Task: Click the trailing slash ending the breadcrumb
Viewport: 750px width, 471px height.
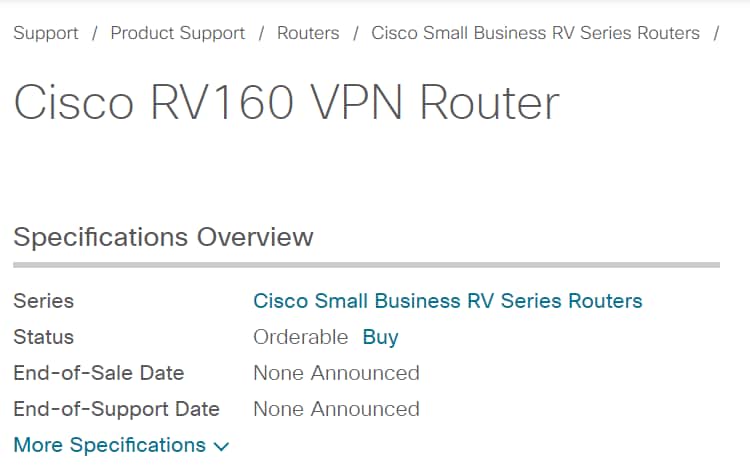Action: [716, 33]
